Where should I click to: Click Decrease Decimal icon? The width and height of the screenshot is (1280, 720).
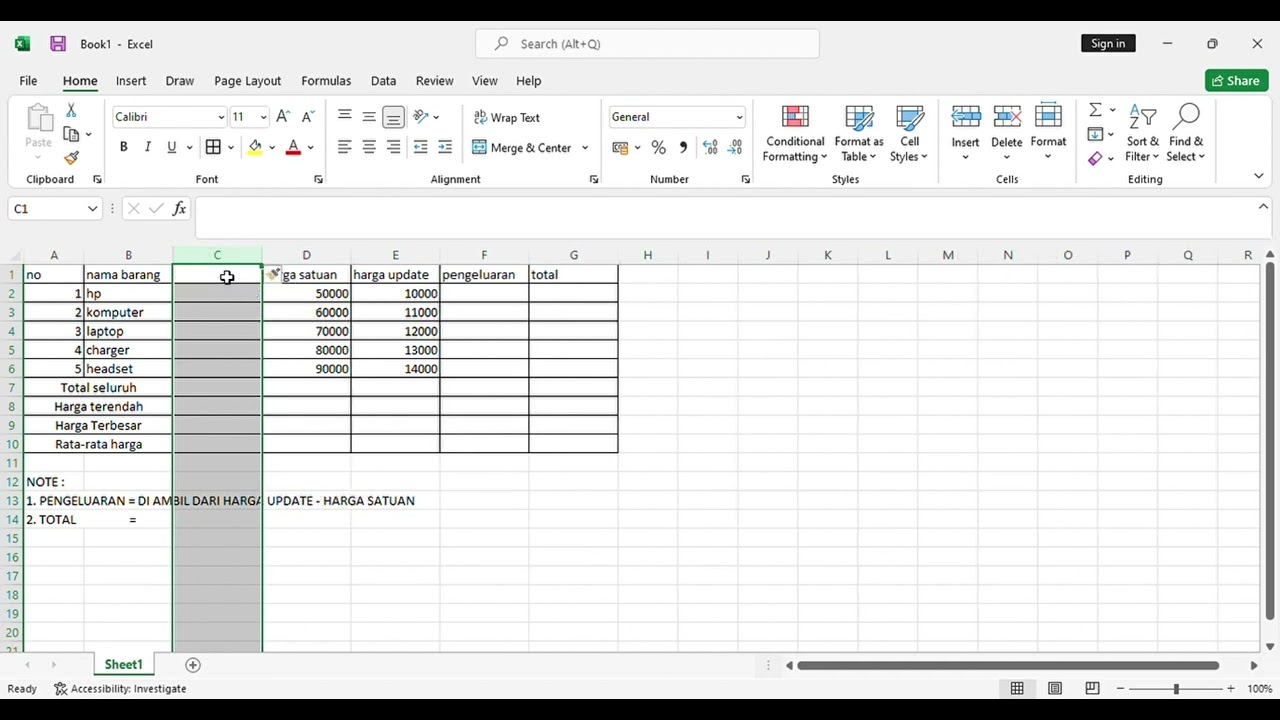point(735,147)
